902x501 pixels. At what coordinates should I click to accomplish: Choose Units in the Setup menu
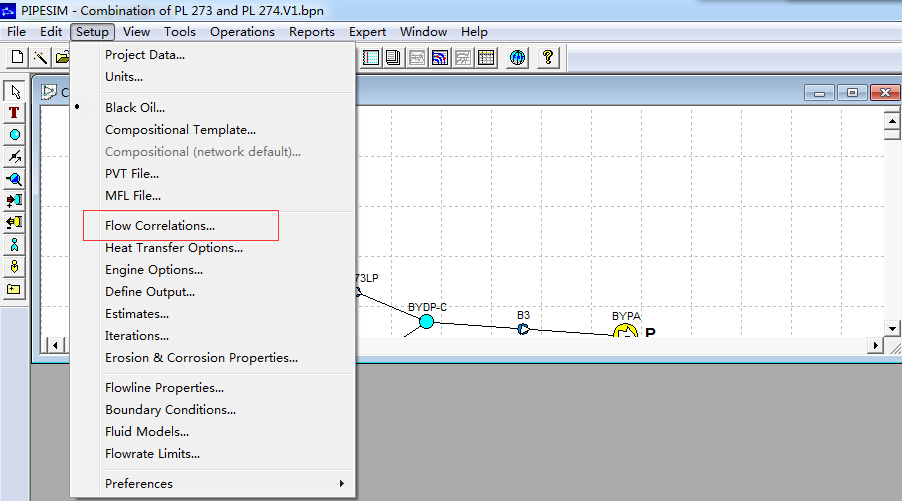[124, 77]
